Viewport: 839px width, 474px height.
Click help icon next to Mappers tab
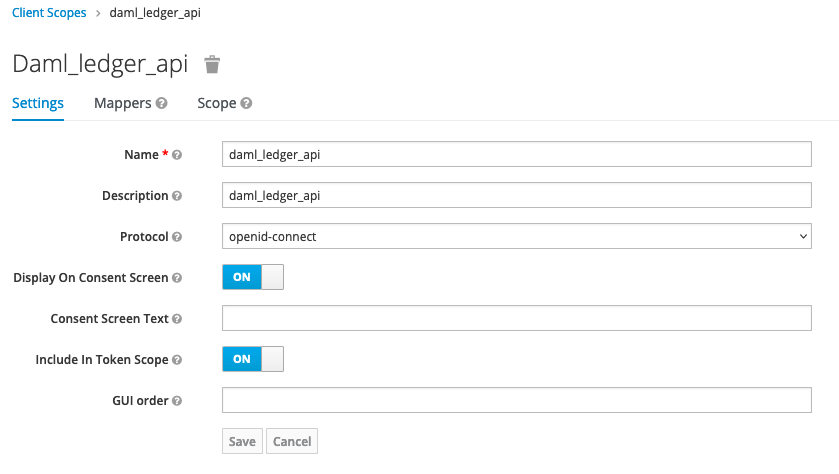[162, 103]
